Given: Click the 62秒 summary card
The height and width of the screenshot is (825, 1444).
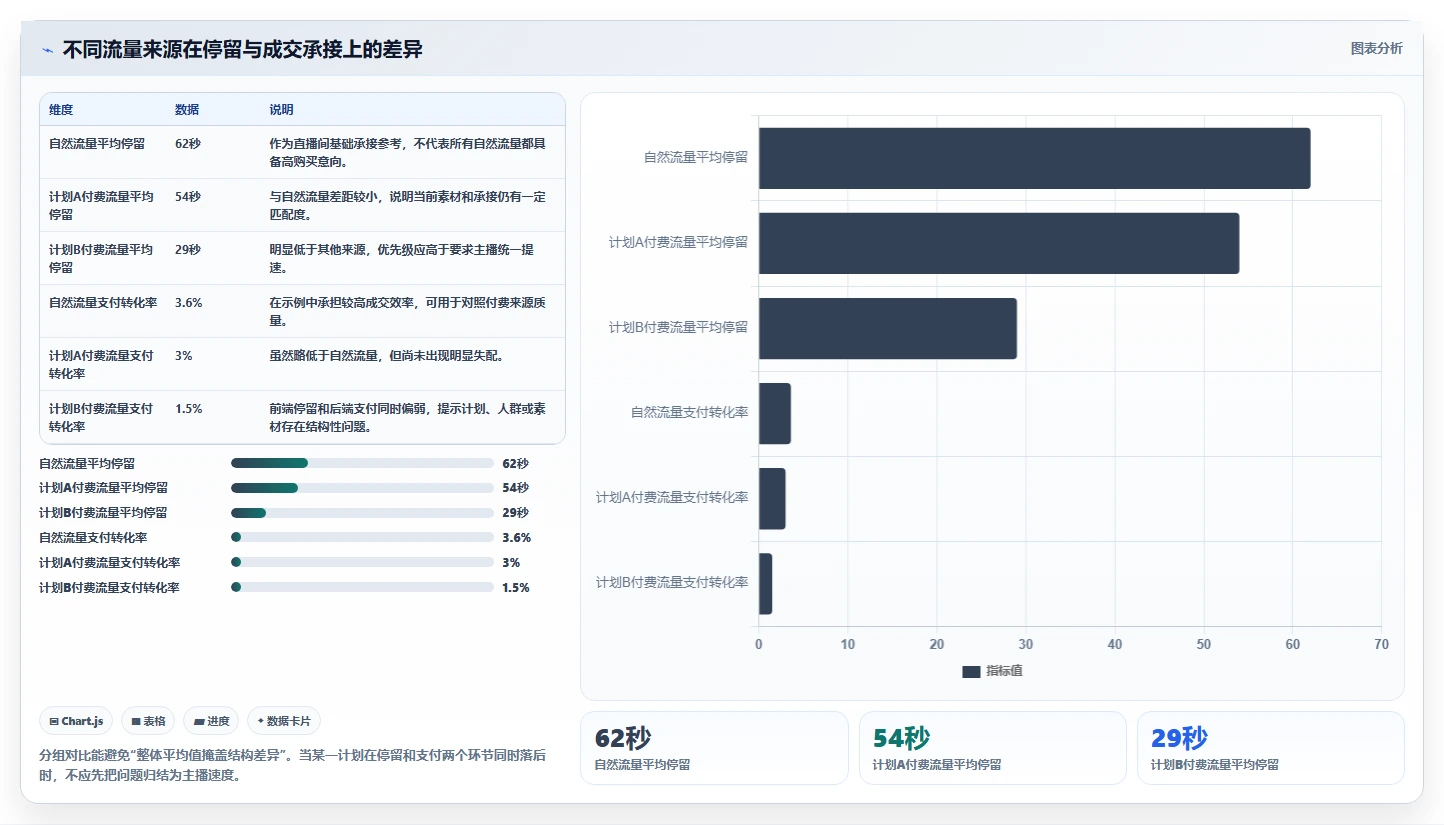Looking at the screenshot, I should pos(715,748).
